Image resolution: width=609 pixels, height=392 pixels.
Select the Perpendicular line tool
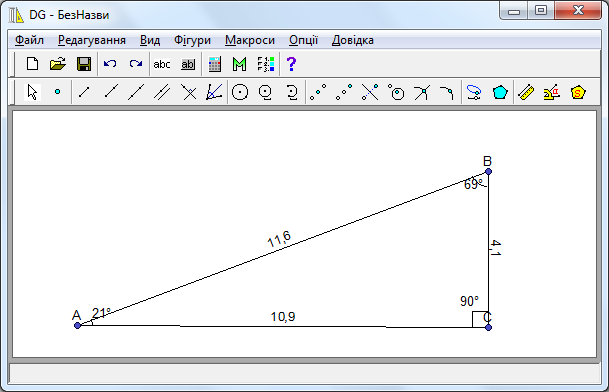coord(189,92)
